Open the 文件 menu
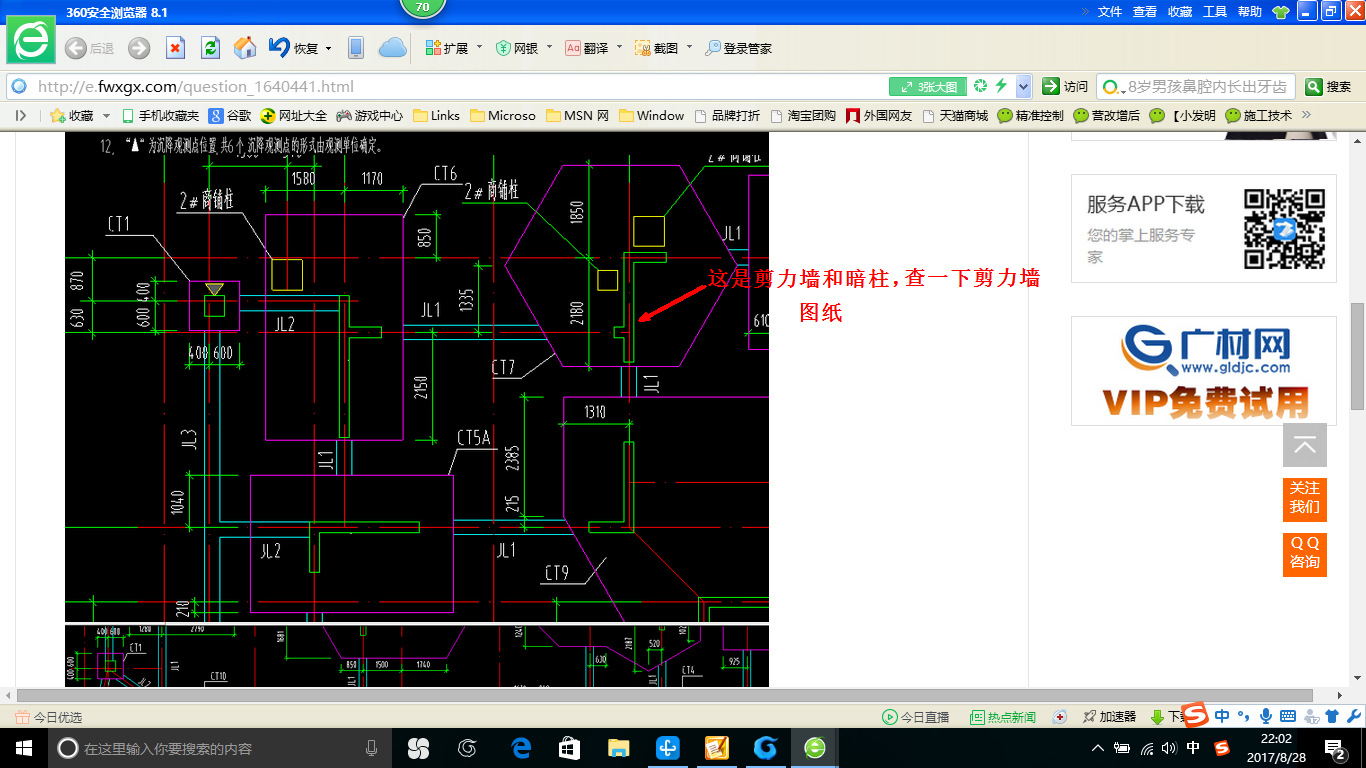This screenshot has width=1366, height=768. click(1110, 12)
